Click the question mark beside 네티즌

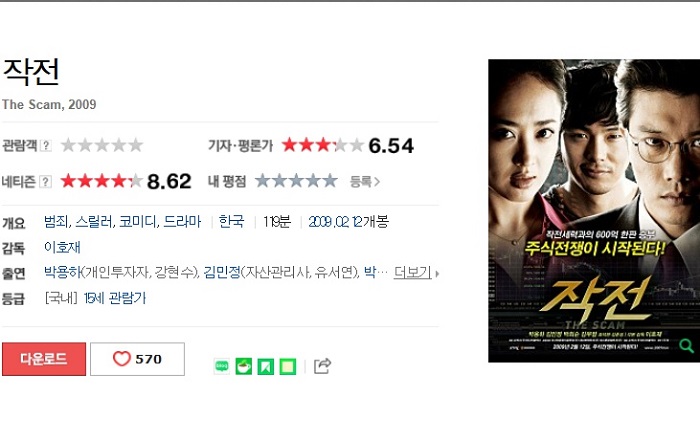pyautogui.click(x=46, y=182)
